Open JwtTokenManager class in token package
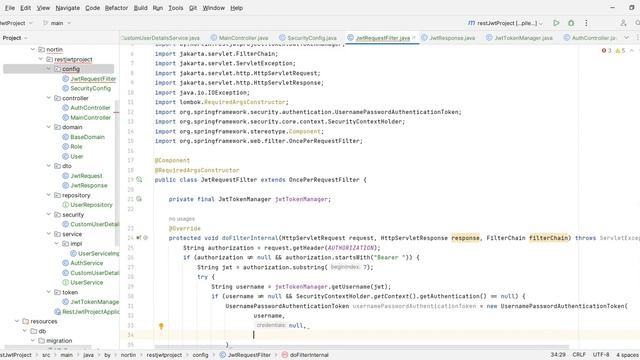 (94, 302)
